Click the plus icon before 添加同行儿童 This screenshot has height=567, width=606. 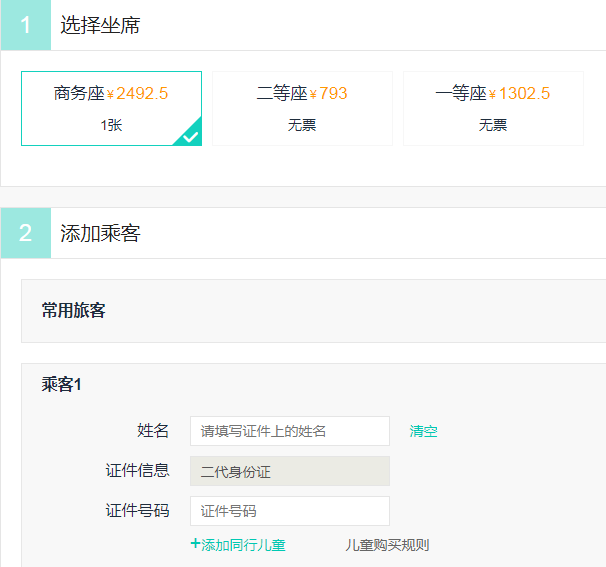(195, 544)
